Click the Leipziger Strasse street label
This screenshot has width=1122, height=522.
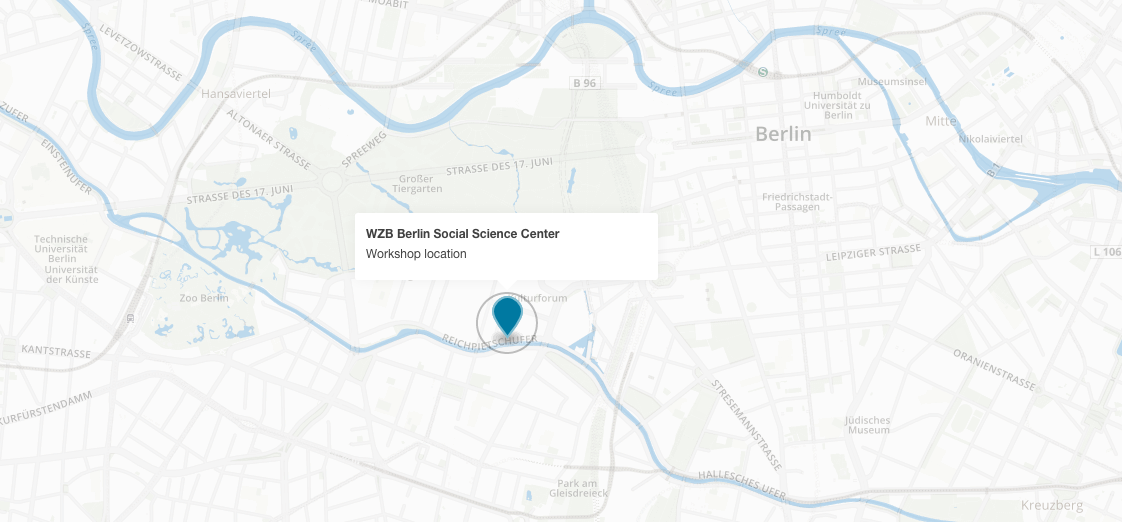tap(872, 252)
